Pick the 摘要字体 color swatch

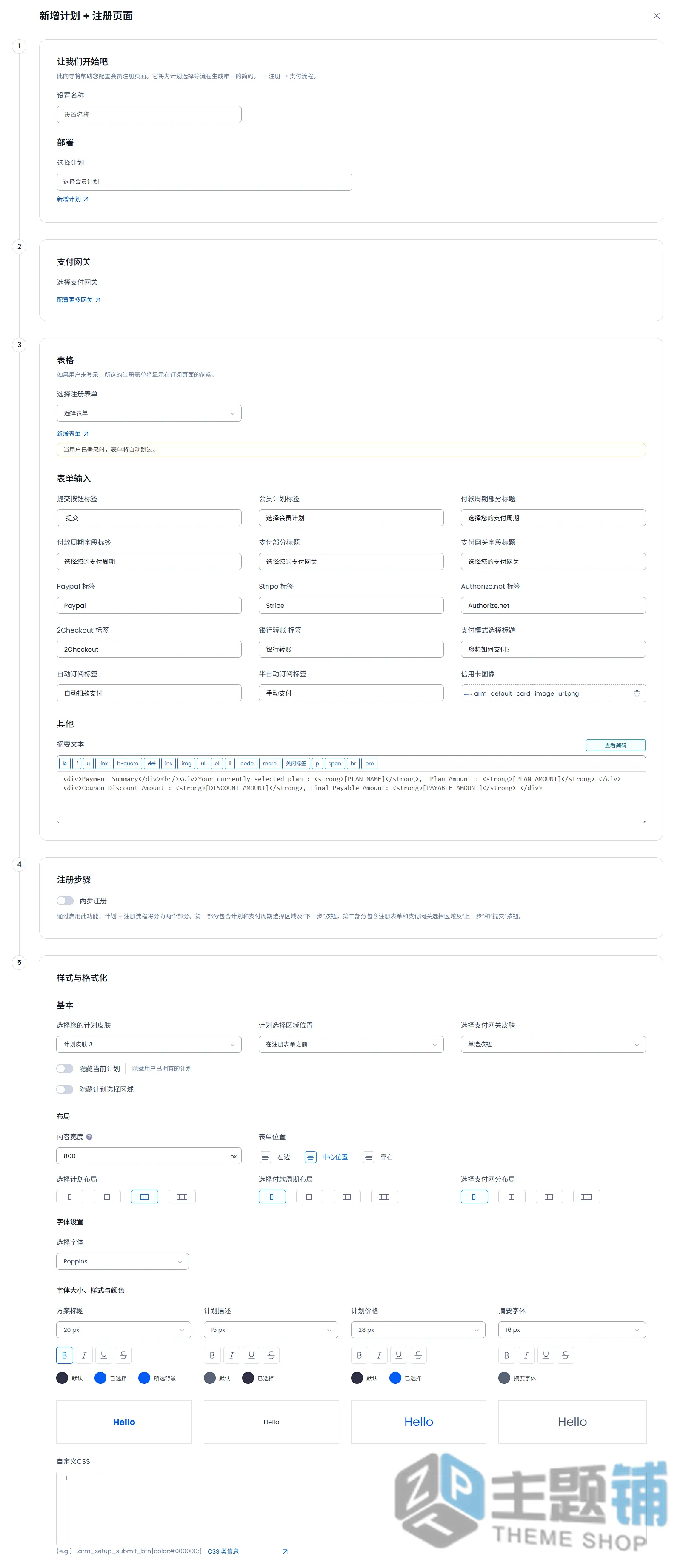[504, 1378]
